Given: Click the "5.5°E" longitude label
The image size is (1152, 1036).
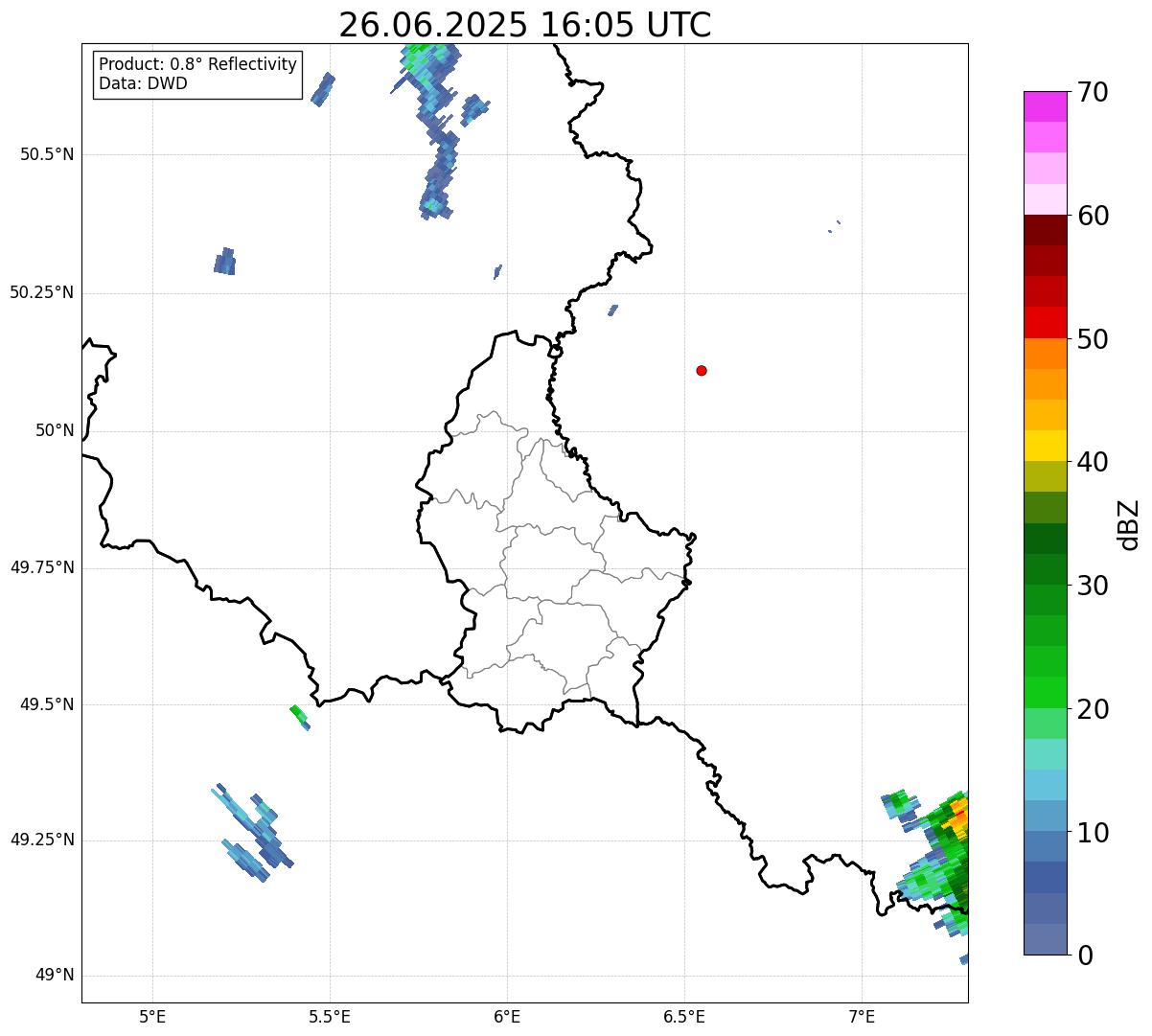Looking at the screenshot, I should click(330, 1016).
